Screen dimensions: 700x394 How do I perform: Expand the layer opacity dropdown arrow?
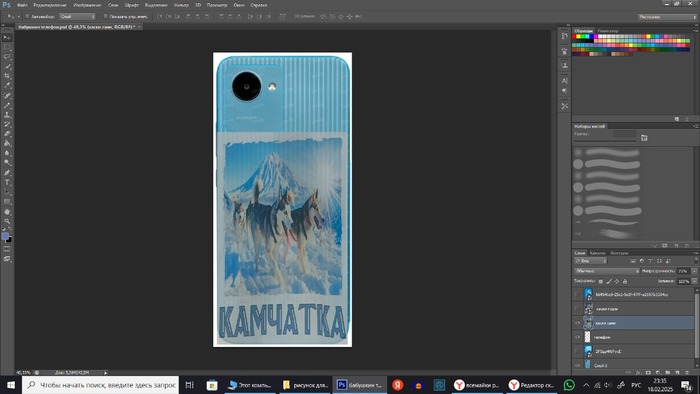tap(694, 271)
